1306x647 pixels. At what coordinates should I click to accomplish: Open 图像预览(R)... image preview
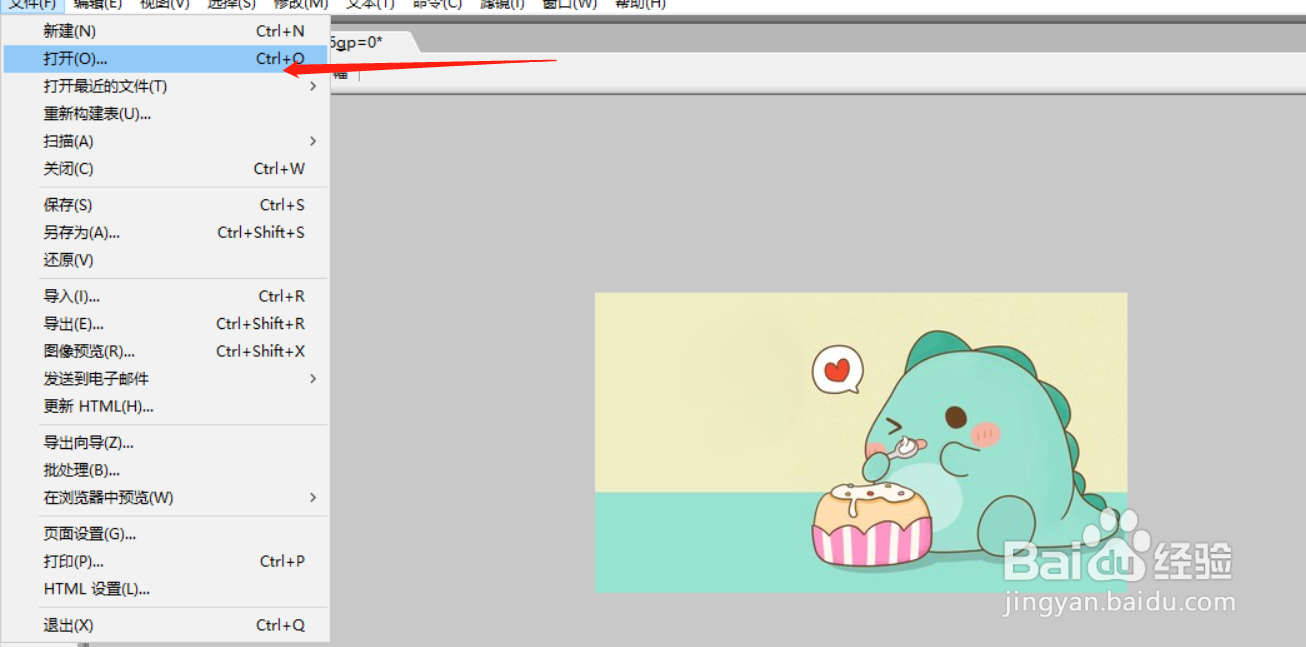coord(166,351)
